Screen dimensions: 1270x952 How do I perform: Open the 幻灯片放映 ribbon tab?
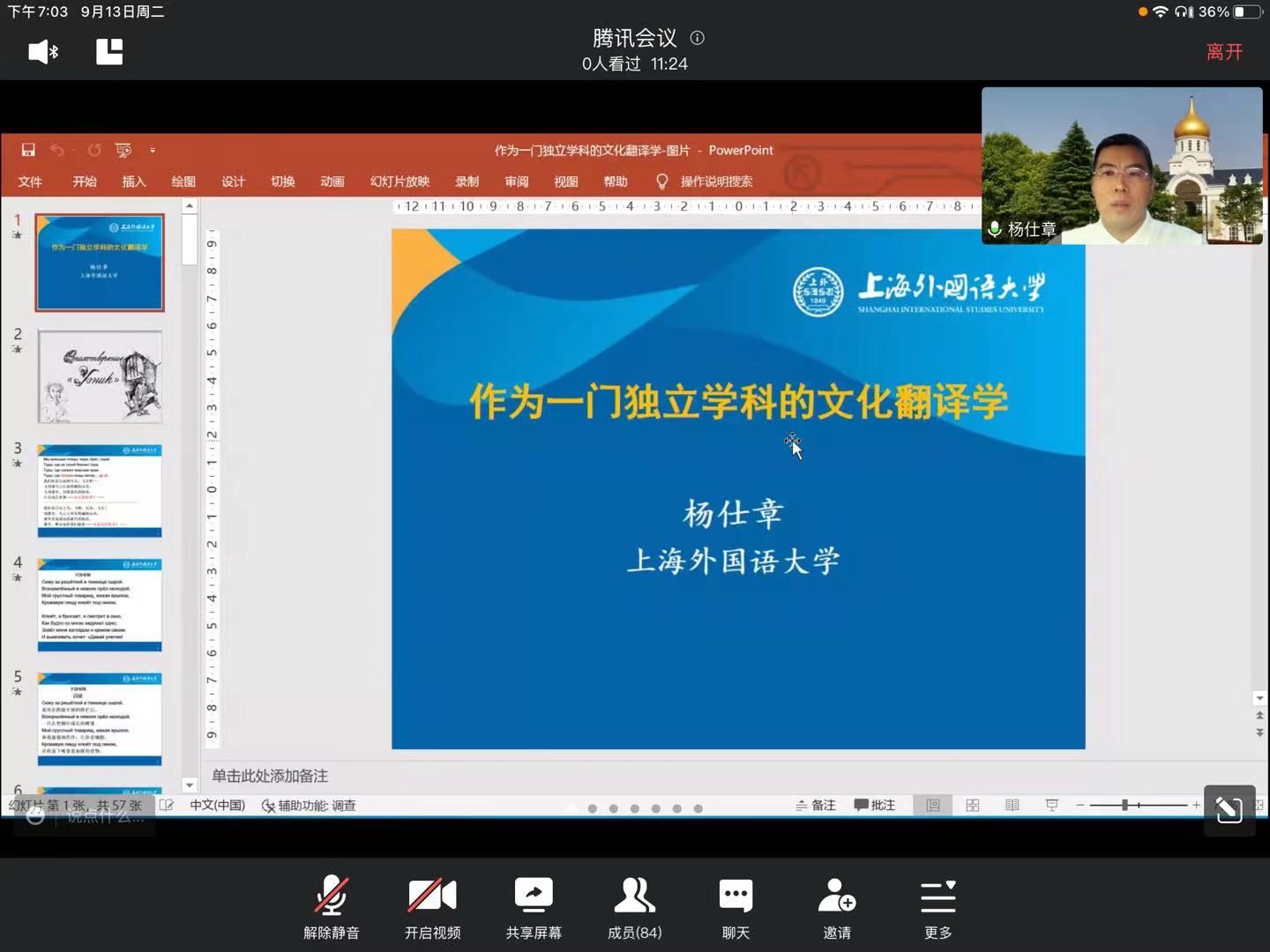[x=400, y=182]
